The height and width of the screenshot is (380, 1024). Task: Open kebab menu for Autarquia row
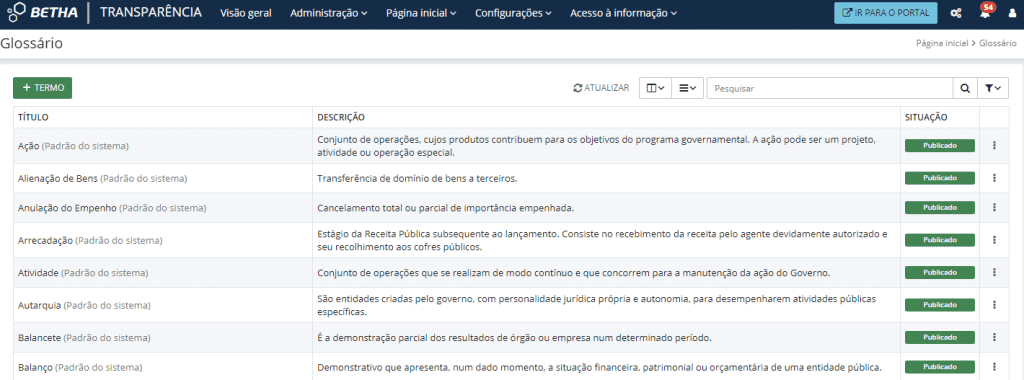(994, 304)
